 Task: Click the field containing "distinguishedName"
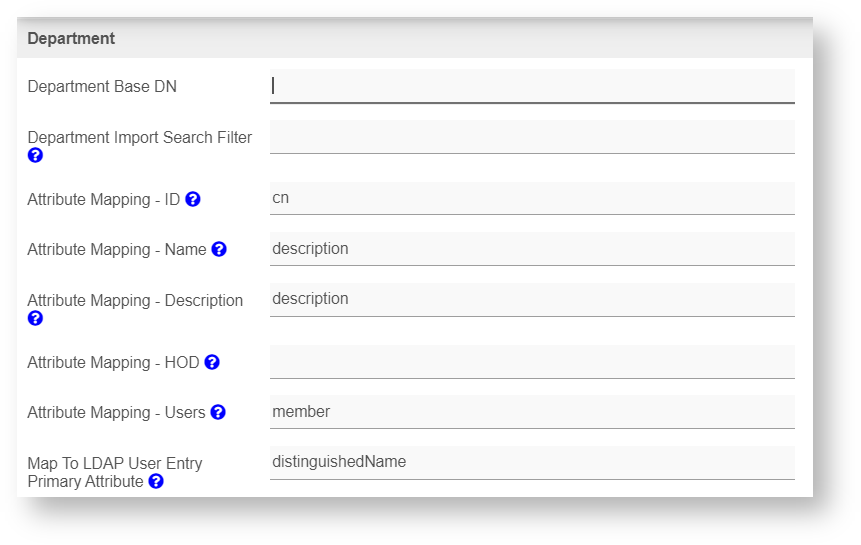[532, 462]
